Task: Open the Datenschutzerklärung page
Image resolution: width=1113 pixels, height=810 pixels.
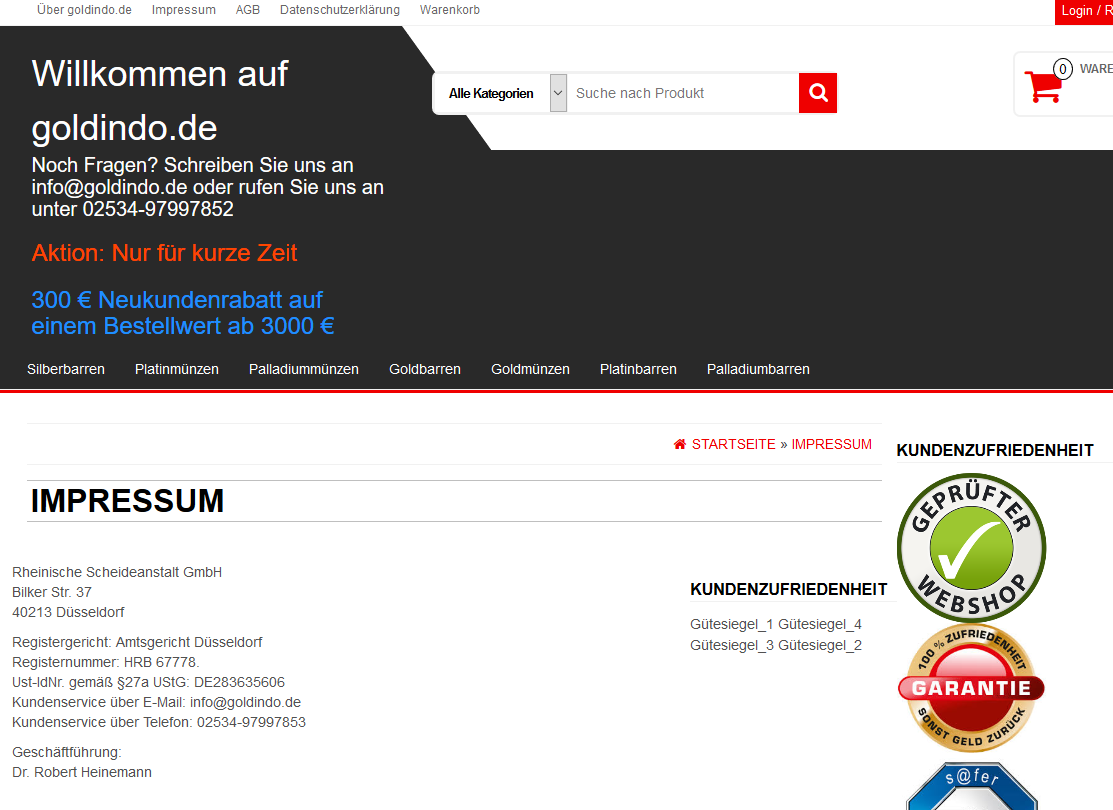Action: (x=340, y=10)
